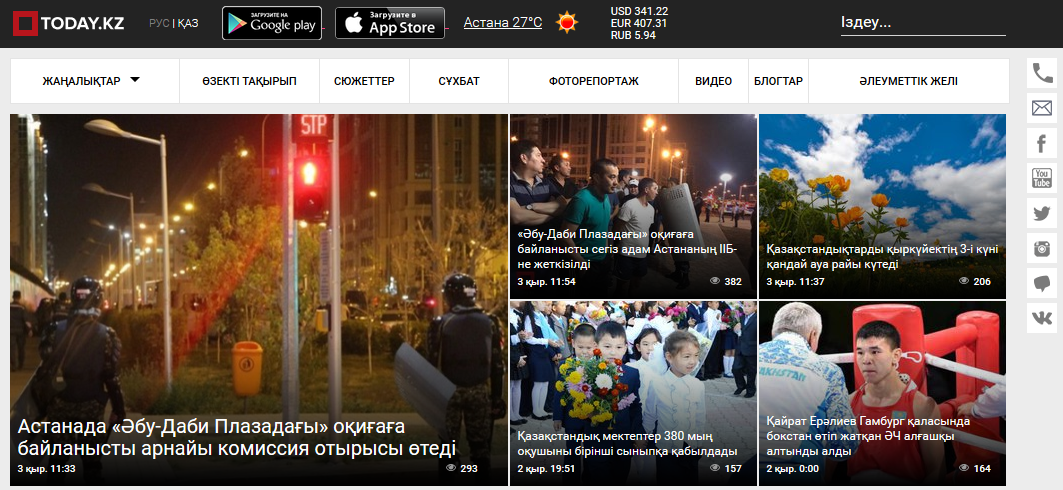Screen dimensions: 1063x490
Task: Open headline about қыркүйектің 3-і ауа райы
Action: click(882, 256)
